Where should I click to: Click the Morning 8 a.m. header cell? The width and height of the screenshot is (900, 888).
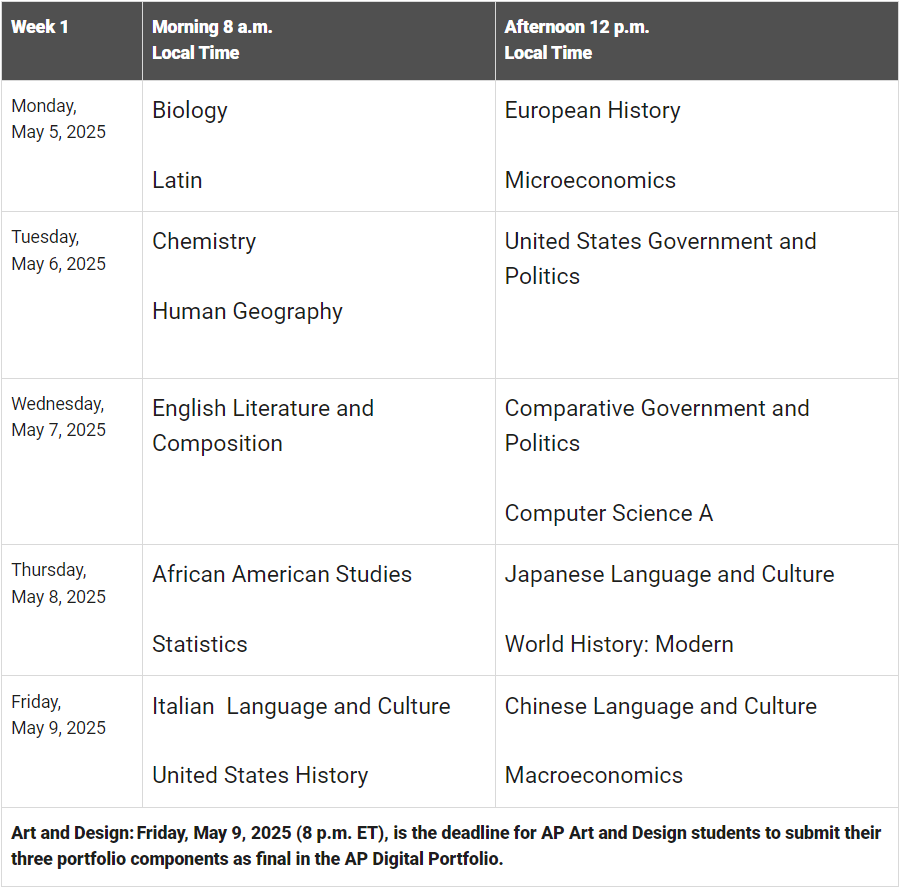click(212, 40)
